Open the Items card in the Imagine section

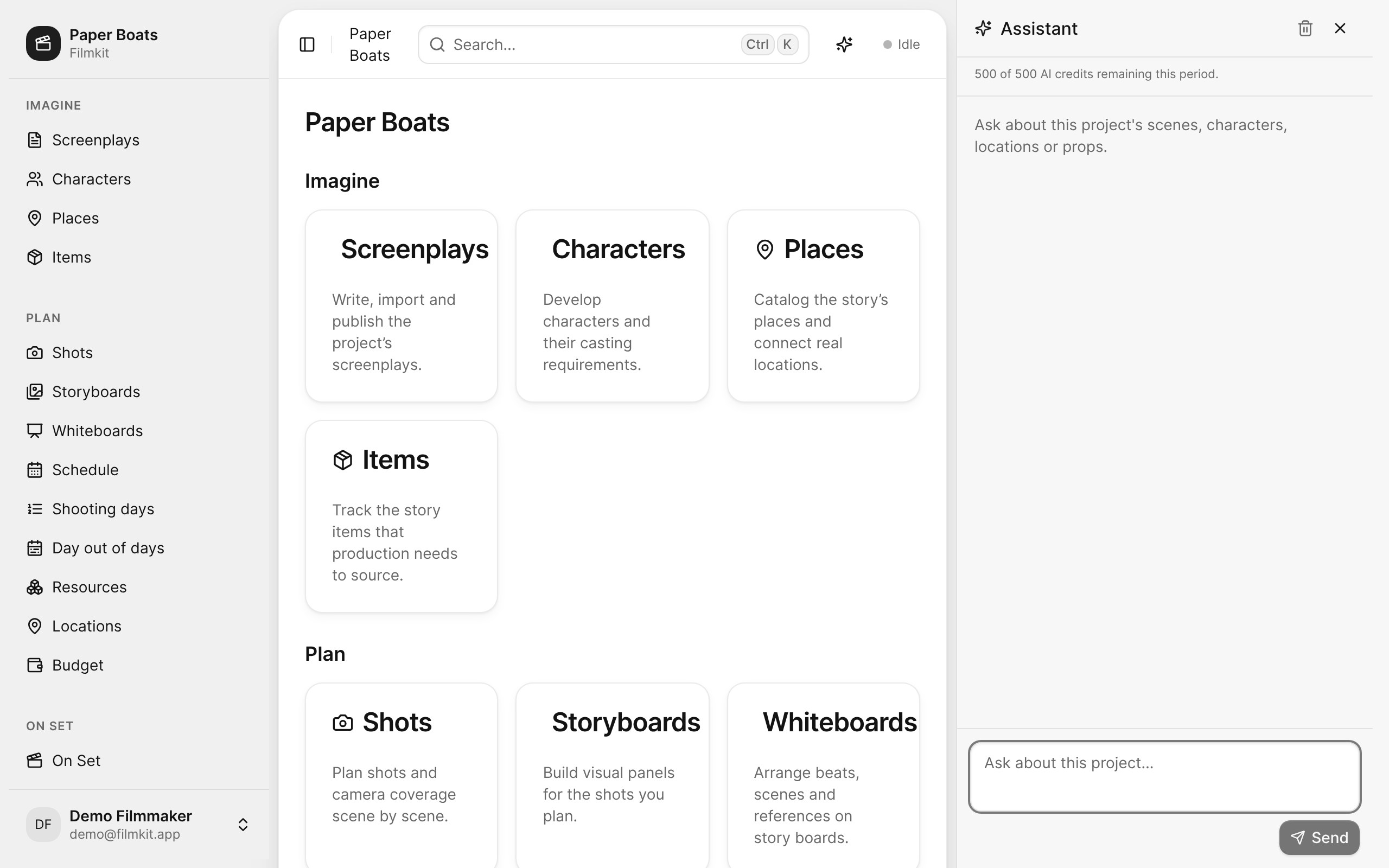(x=401, y=516)
